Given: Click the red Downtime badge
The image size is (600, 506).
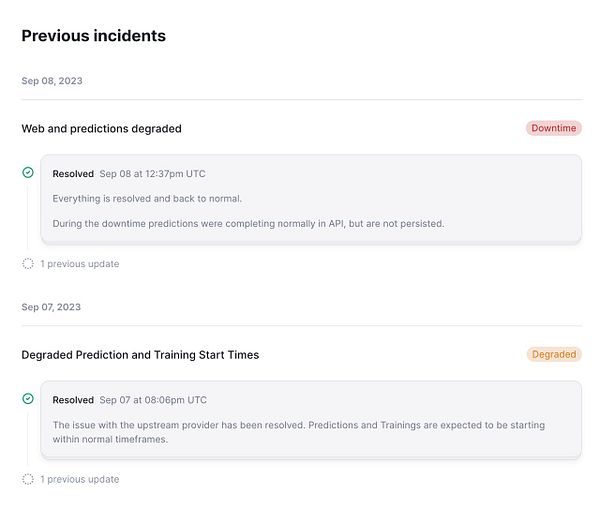Looking at the screenshot, I should point(553,129).
